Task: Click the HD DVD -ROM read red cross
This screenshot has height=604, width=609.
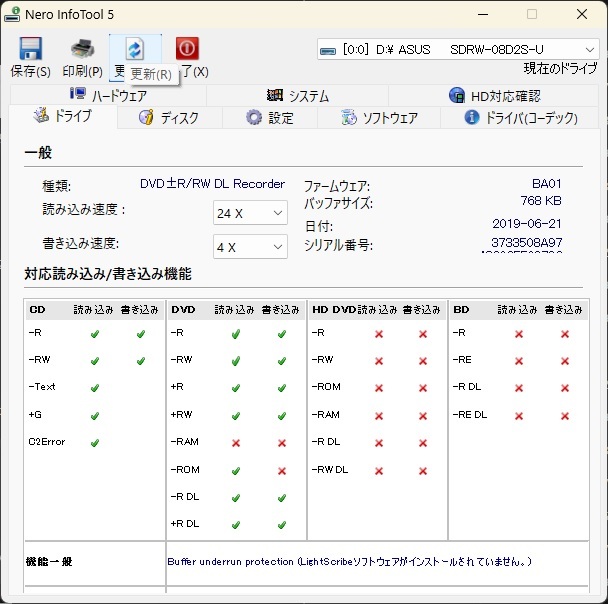Action: (x=379, y=388)
